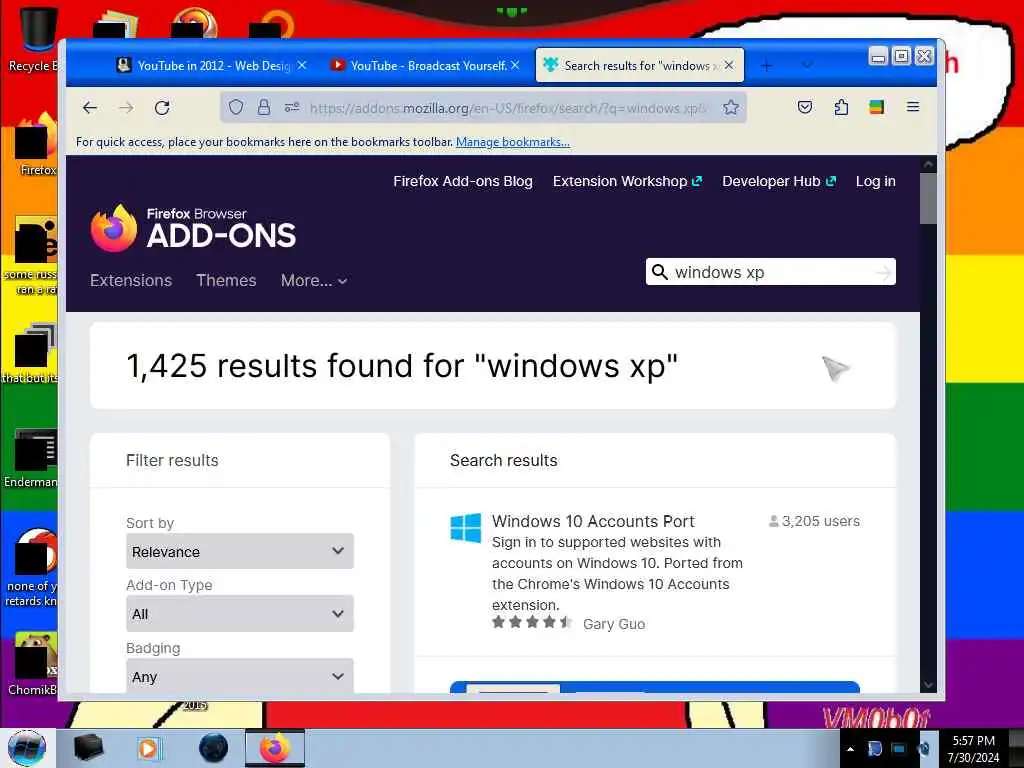The width and height of the screenshot is (1024, 768).
Task: Open the Windows Start orb
Action: tap(27, 748)
